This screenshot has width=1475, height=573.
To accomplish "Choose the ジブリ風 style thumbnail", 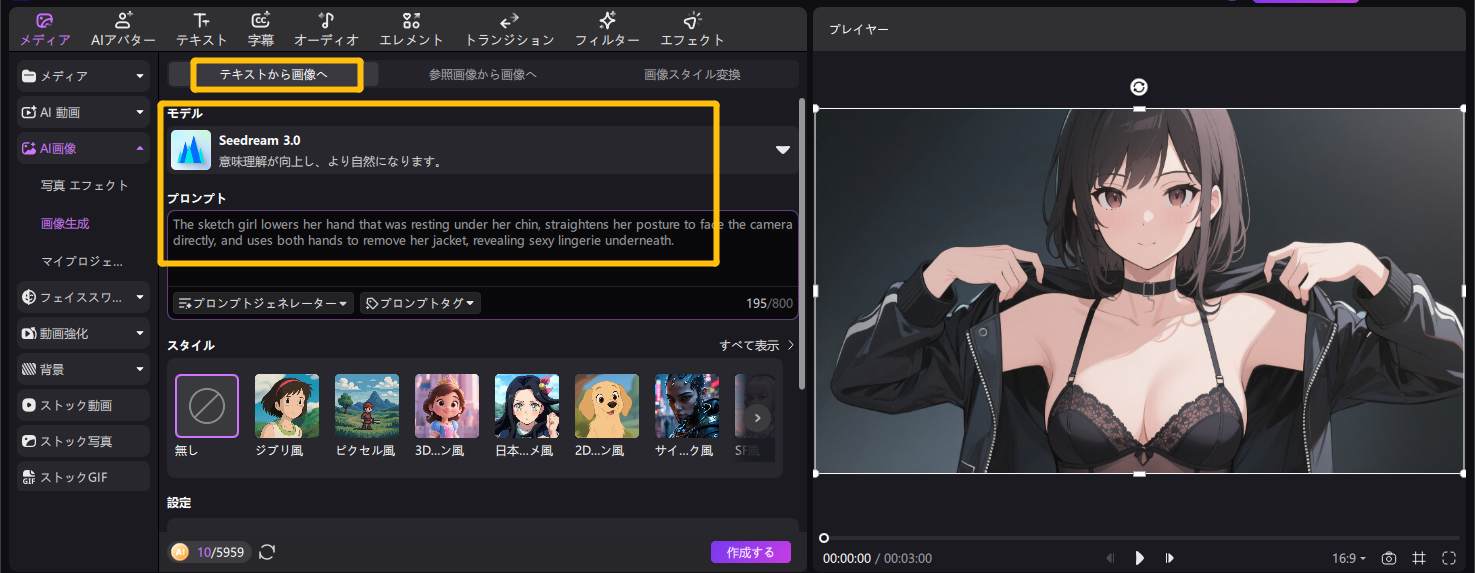I will 287,406.
